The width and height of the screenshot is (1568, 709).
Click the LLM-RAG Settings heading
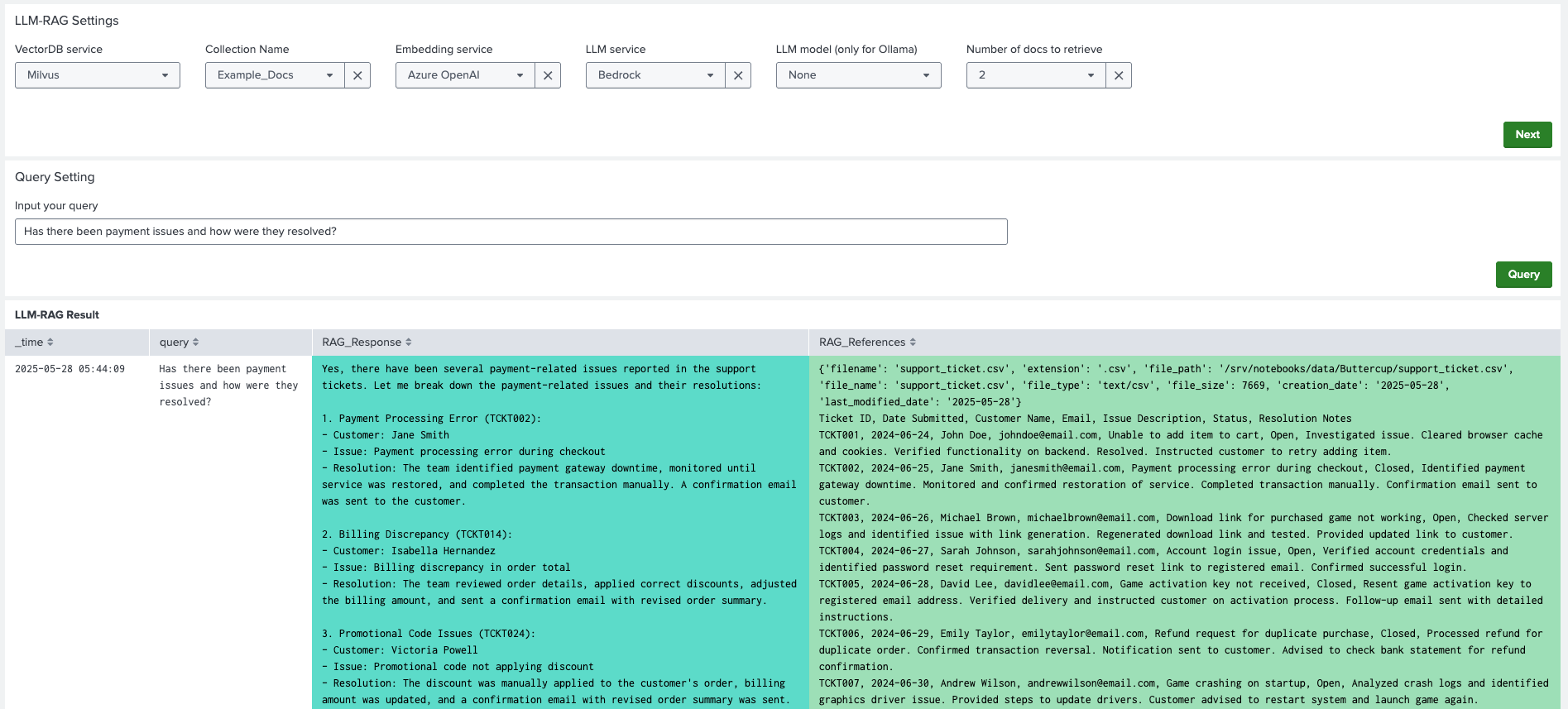point(67,21)
